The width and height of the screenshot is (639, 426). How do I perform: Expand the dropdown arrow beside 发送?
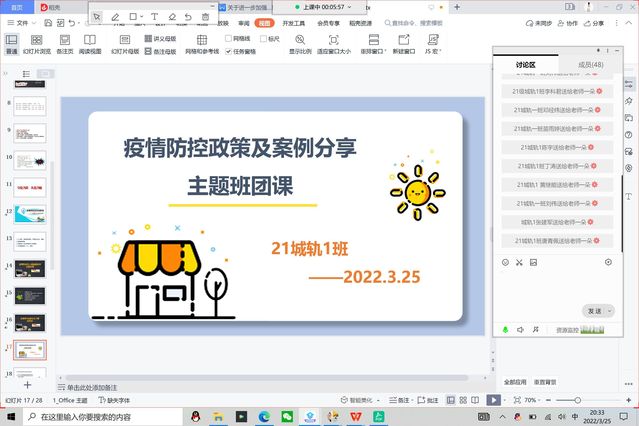click(610, 311)
